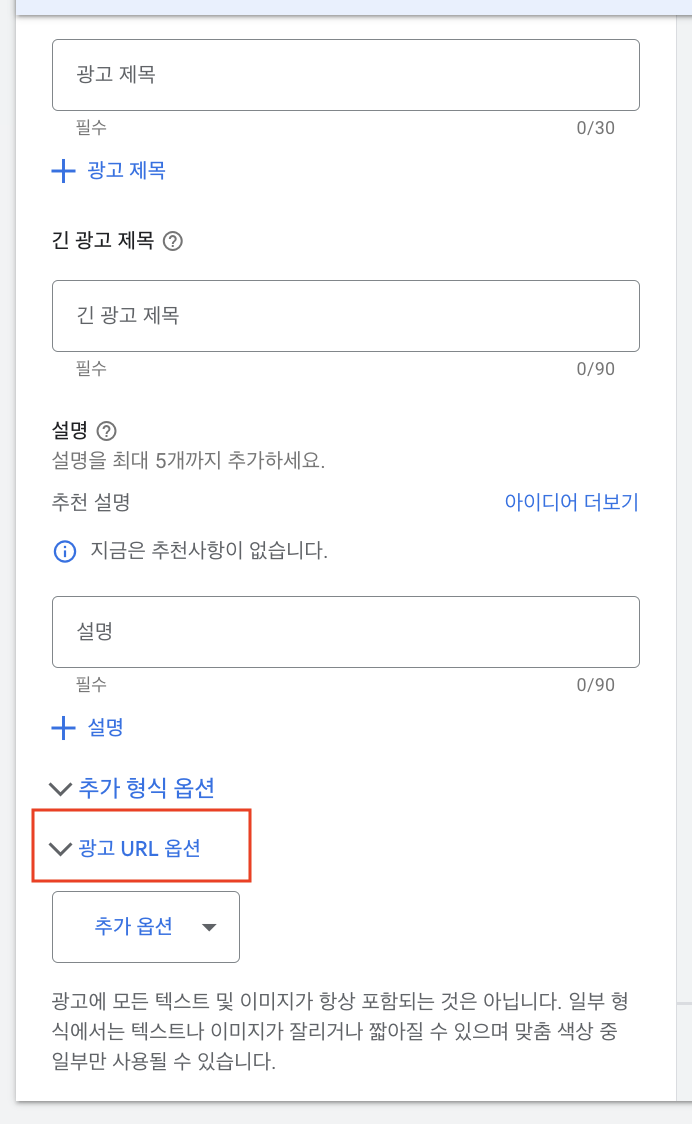Click the plus icon to add another 설명
The height and width of the screenshot is (1124, 692).
62,728
